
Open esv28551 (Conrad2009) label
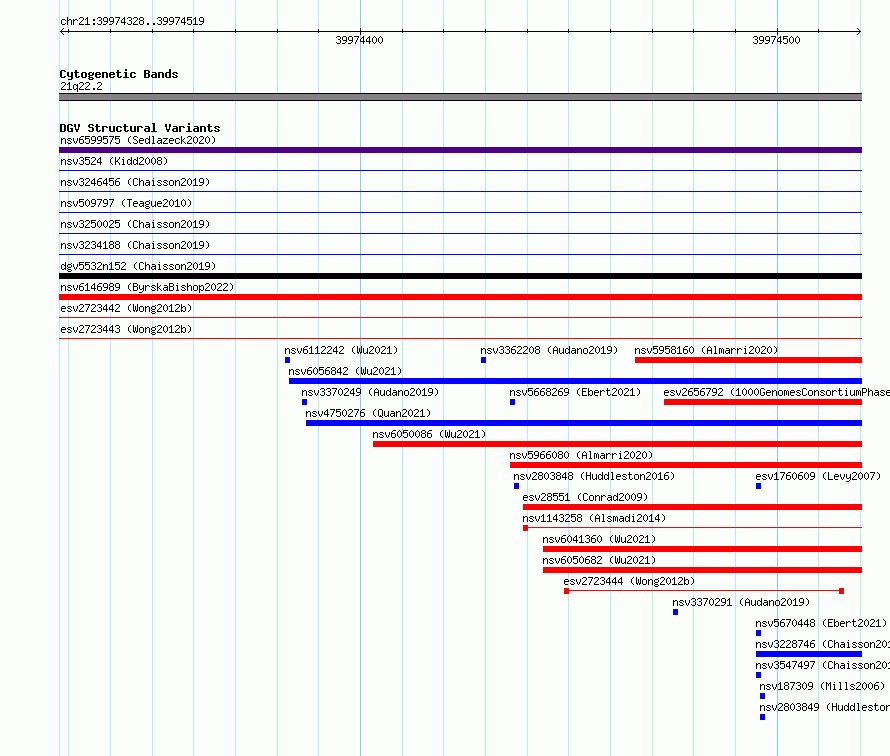coord(585,497)
